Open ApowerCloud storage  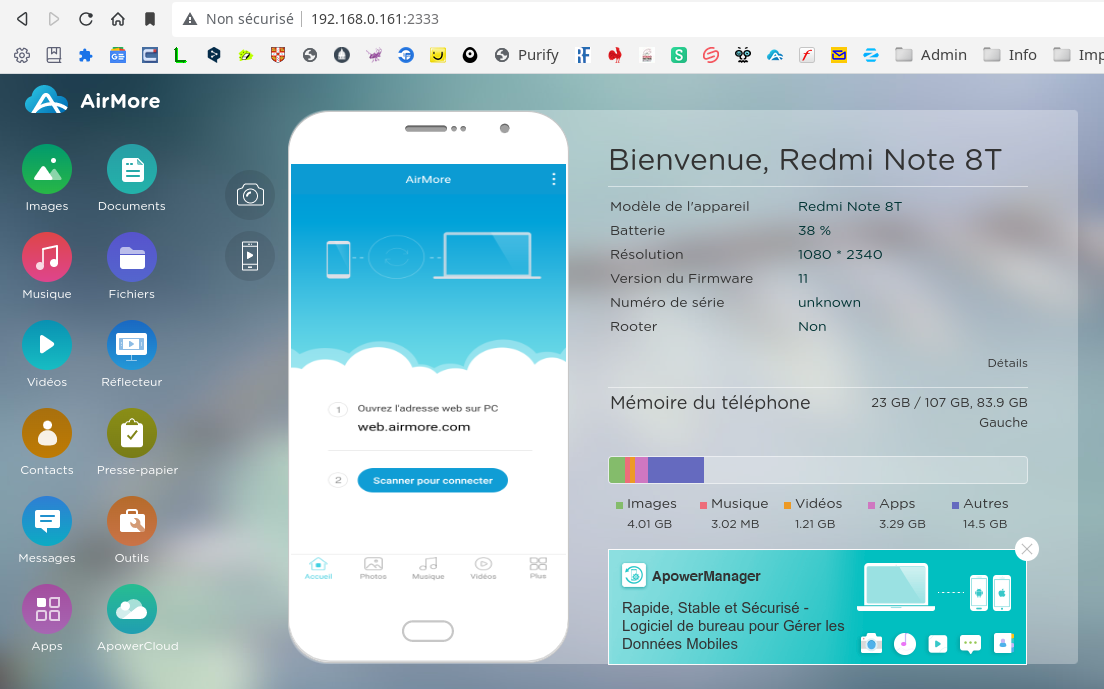132,610
